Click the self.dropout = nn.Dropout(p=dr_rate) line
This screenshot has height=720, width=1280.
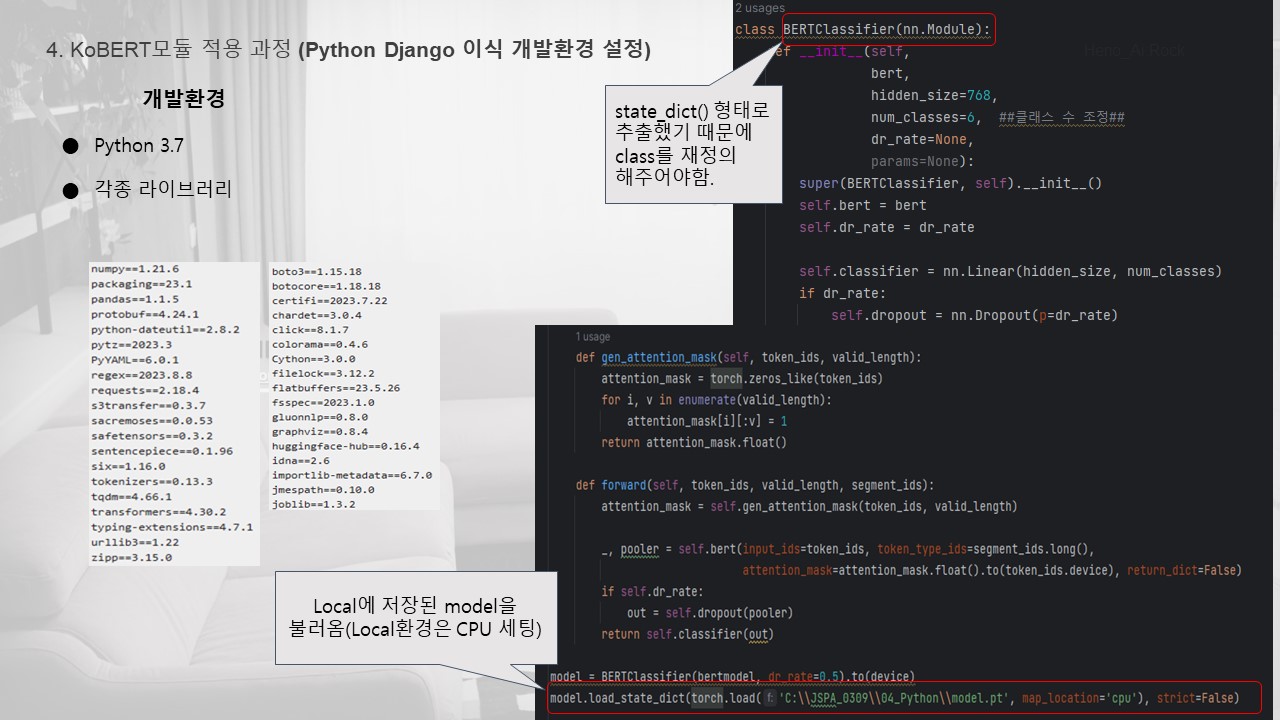(x=974, y=315)
